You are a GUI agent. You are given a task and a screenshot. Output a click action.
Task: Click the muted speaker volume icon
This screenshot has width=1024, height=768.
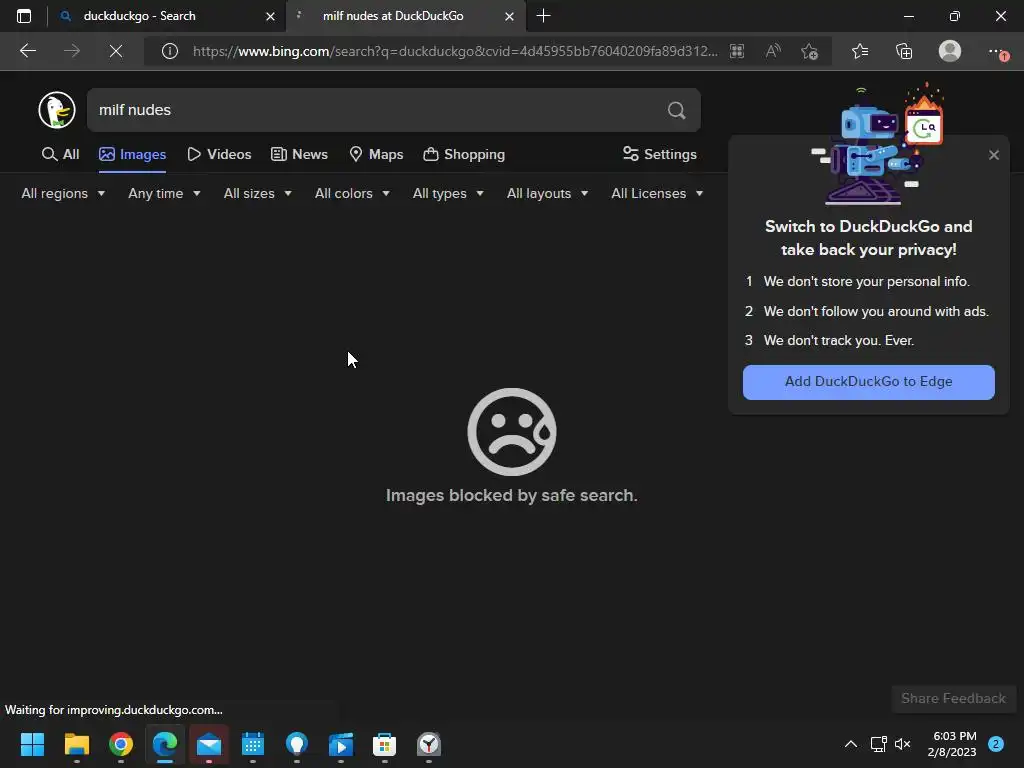tap(903, 744)
